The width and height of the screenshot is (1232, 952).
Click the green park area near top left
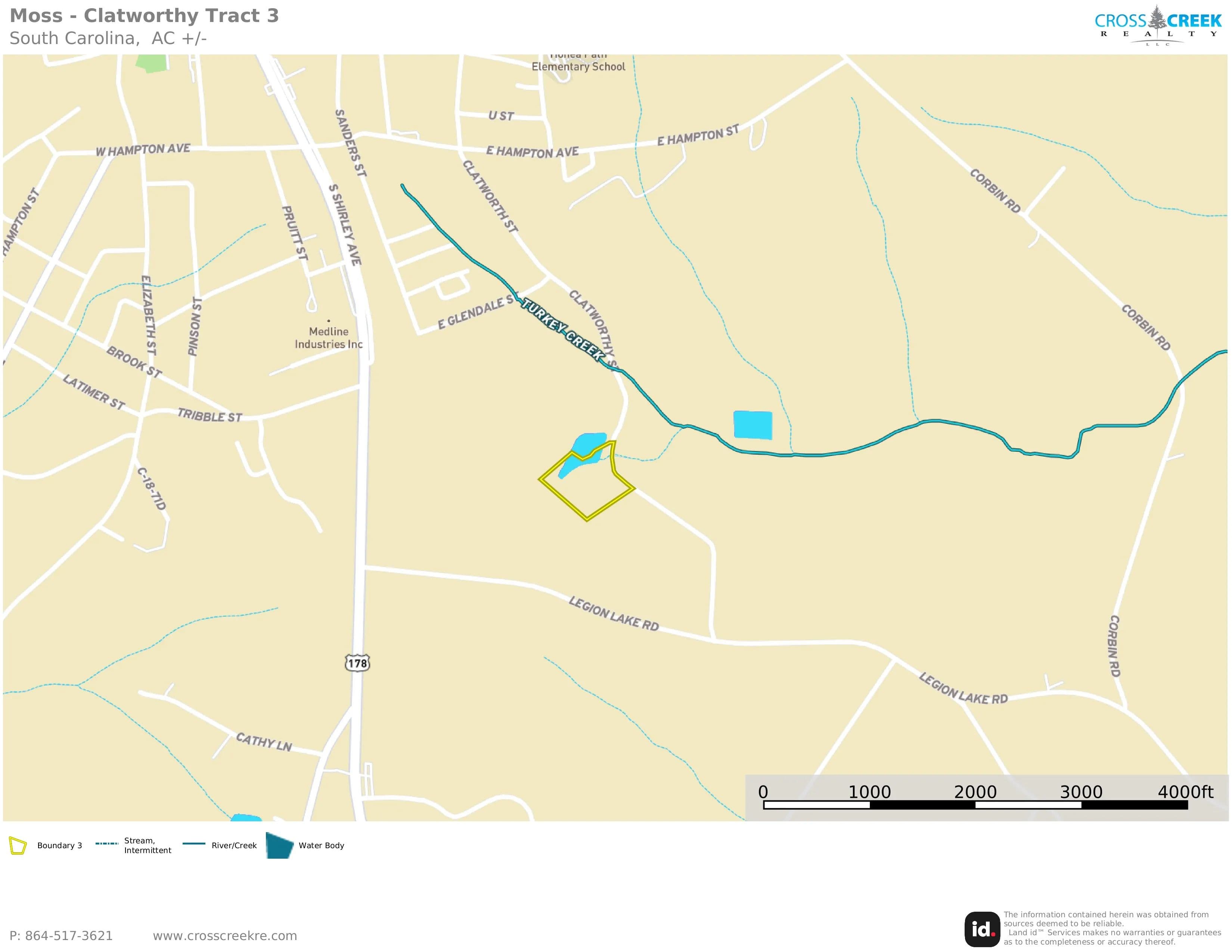tap(152, 63)
